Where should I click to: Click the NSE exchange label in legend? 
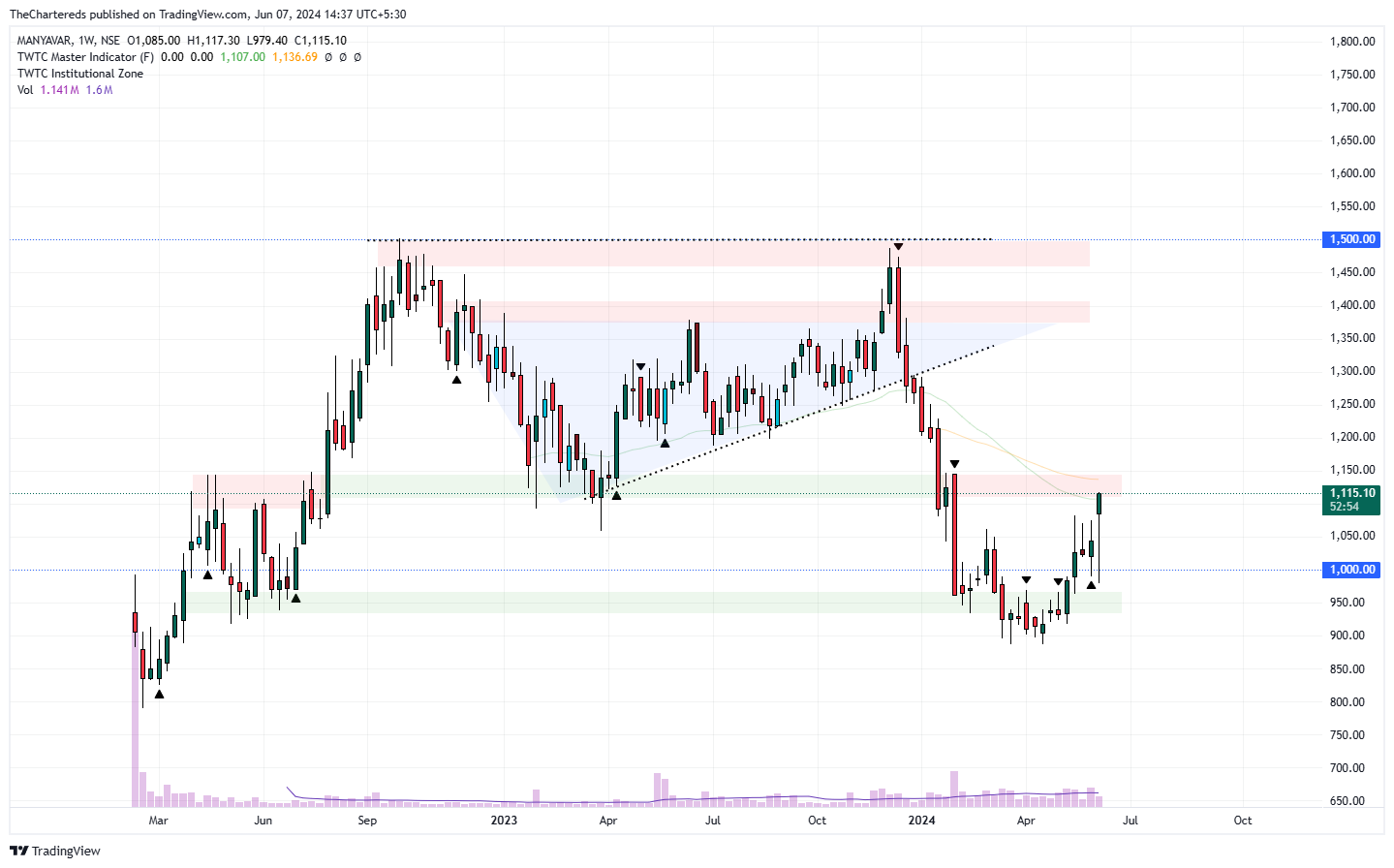pos(110,41)
